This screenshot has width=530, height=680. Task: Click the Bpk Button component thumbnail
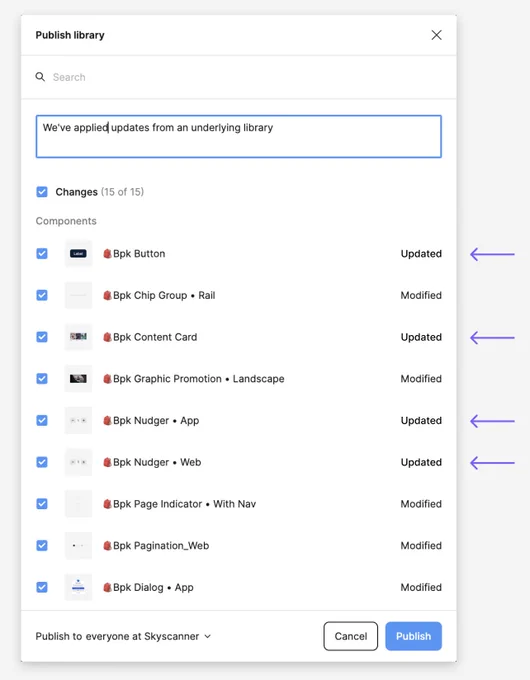(x=79, y=254)
